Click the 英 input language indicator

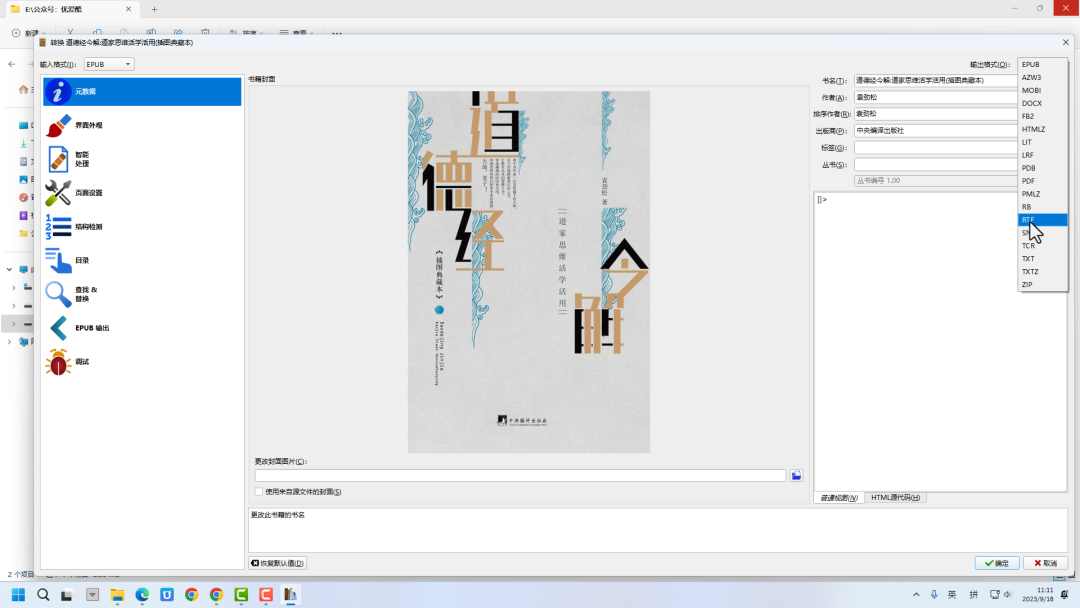click(952, 594)
